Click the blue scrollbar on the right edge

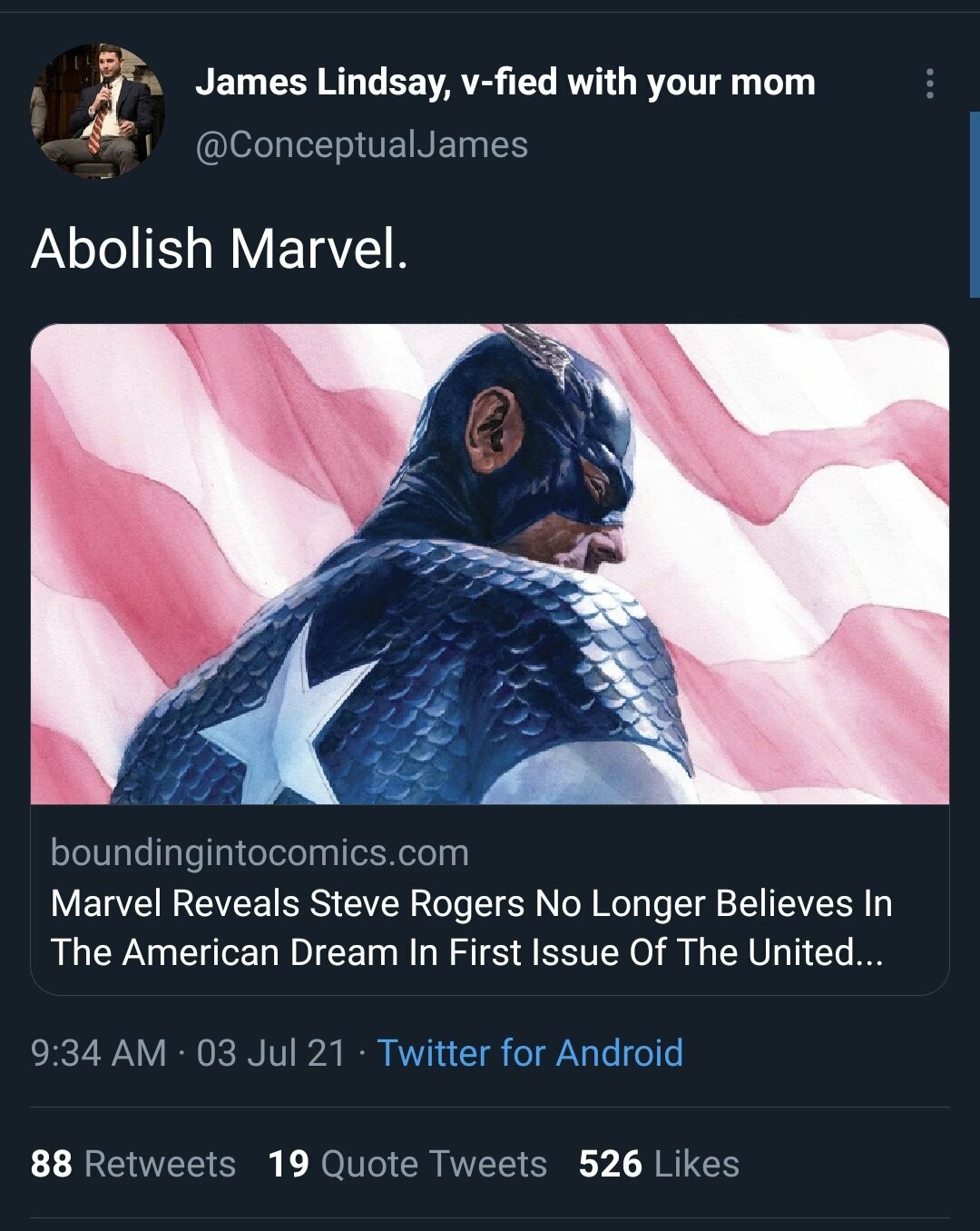pos(975,204)
